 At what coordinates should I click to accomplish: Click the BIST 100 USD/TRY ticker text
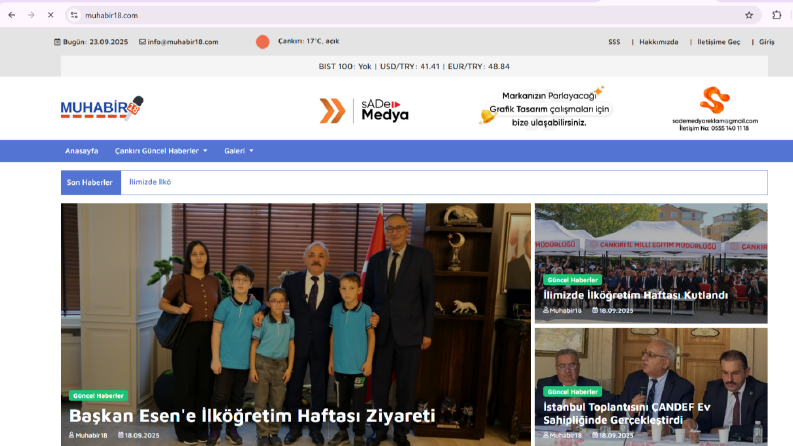tap(414, 66)
